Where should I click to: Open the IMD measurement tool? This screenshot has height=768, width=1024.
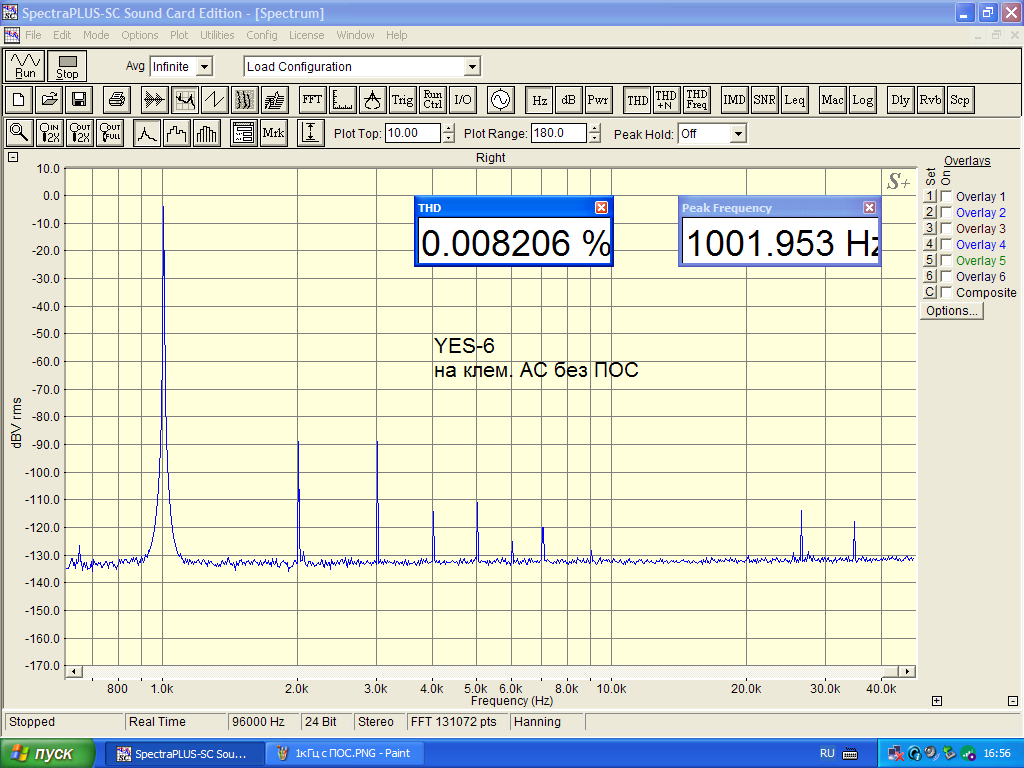point(734,100)
